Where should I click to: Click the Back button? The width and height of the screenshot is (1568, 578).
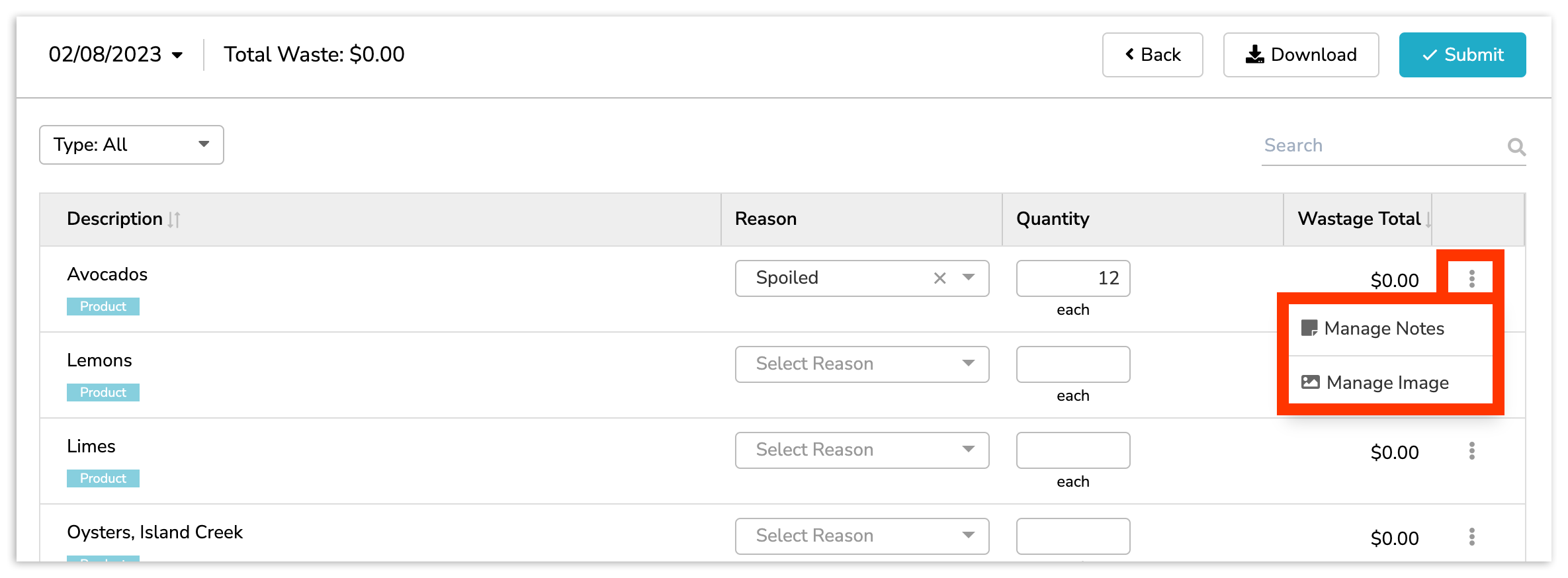1153,55
